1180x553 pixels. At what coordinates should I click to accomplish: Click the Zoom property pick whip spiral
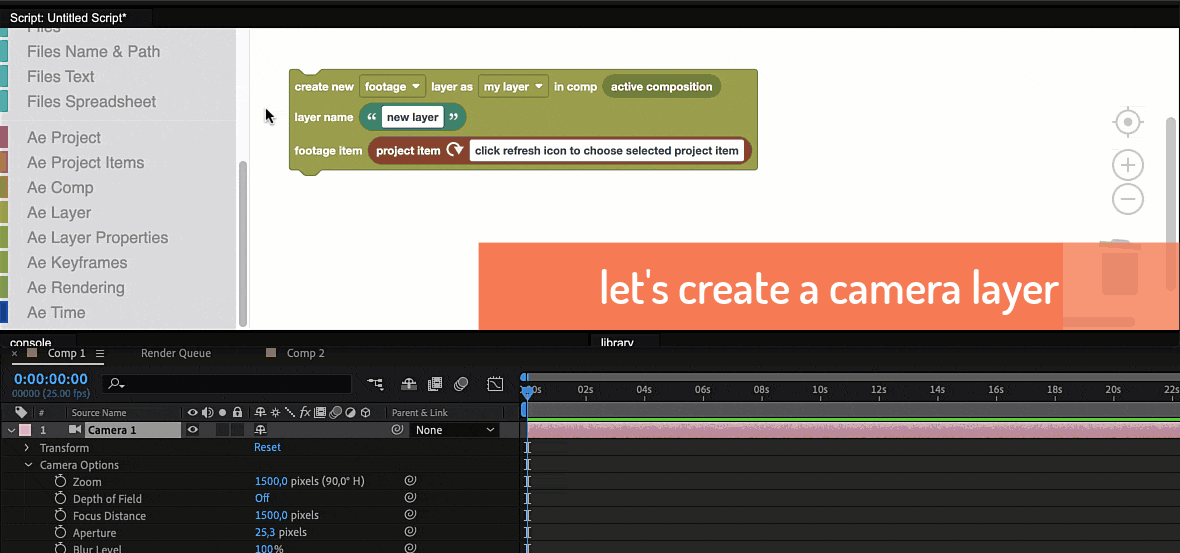(x=410, y=481)
